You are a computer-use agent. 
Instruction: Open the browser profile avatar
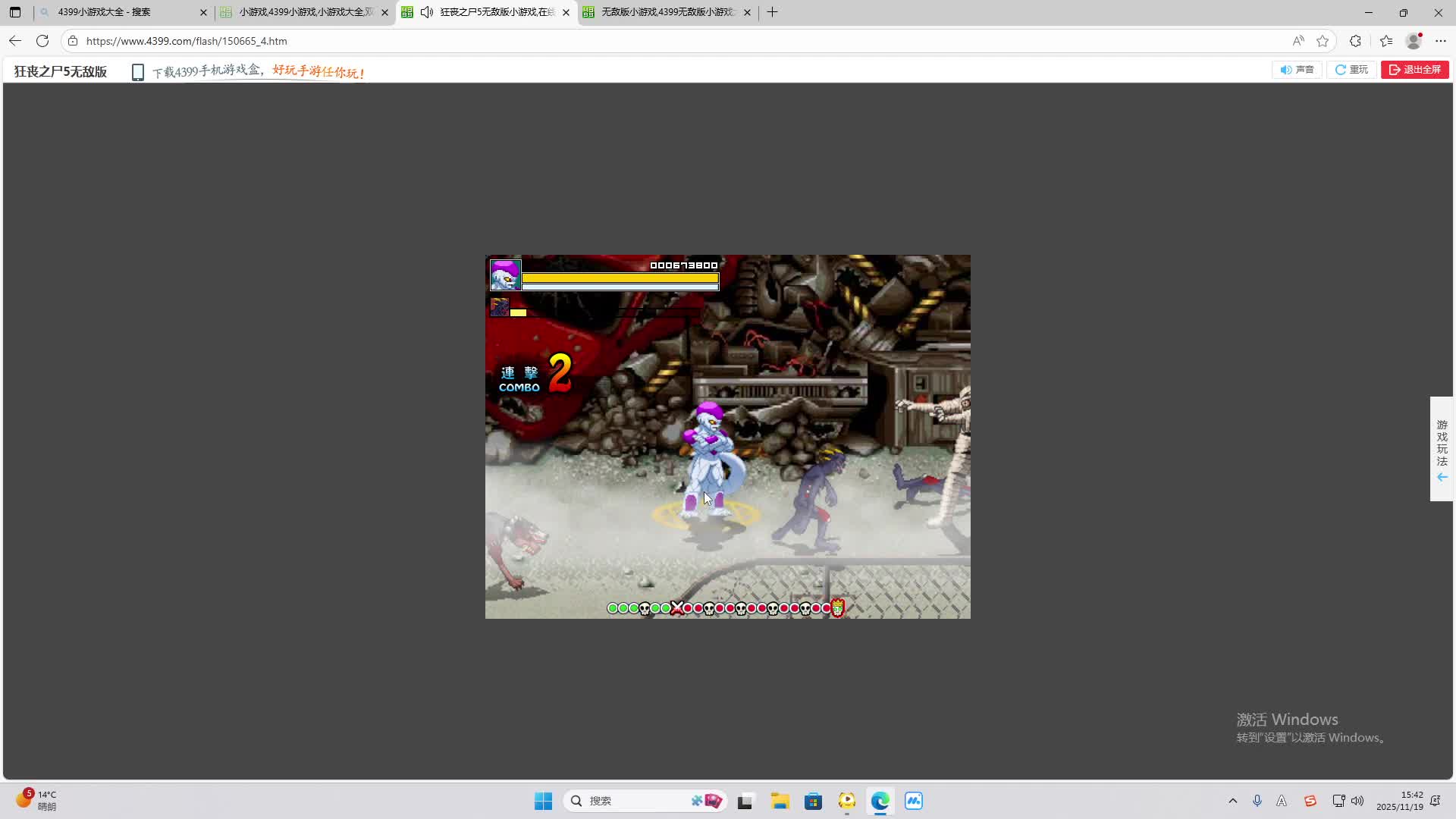tap(1414, 41)
